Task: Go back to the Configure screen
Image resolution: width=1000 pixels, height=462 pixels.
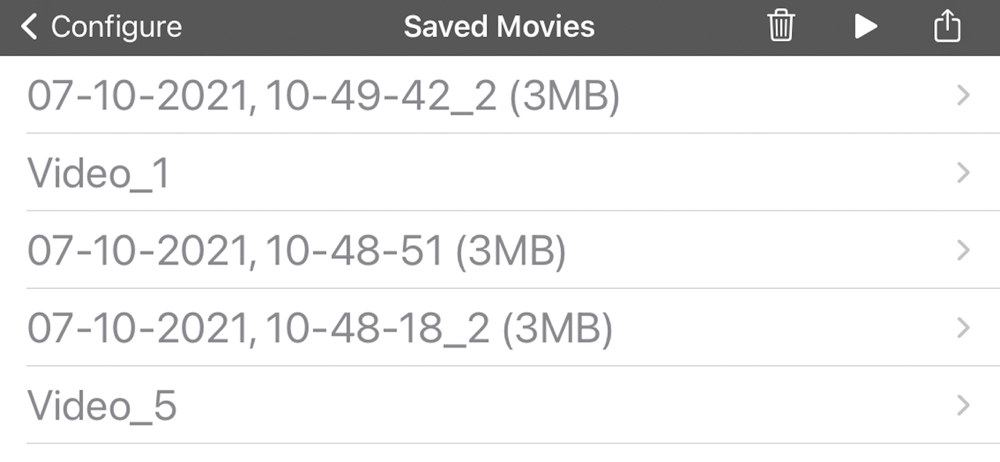Action: pyautogui.click(x=101, y=27)
